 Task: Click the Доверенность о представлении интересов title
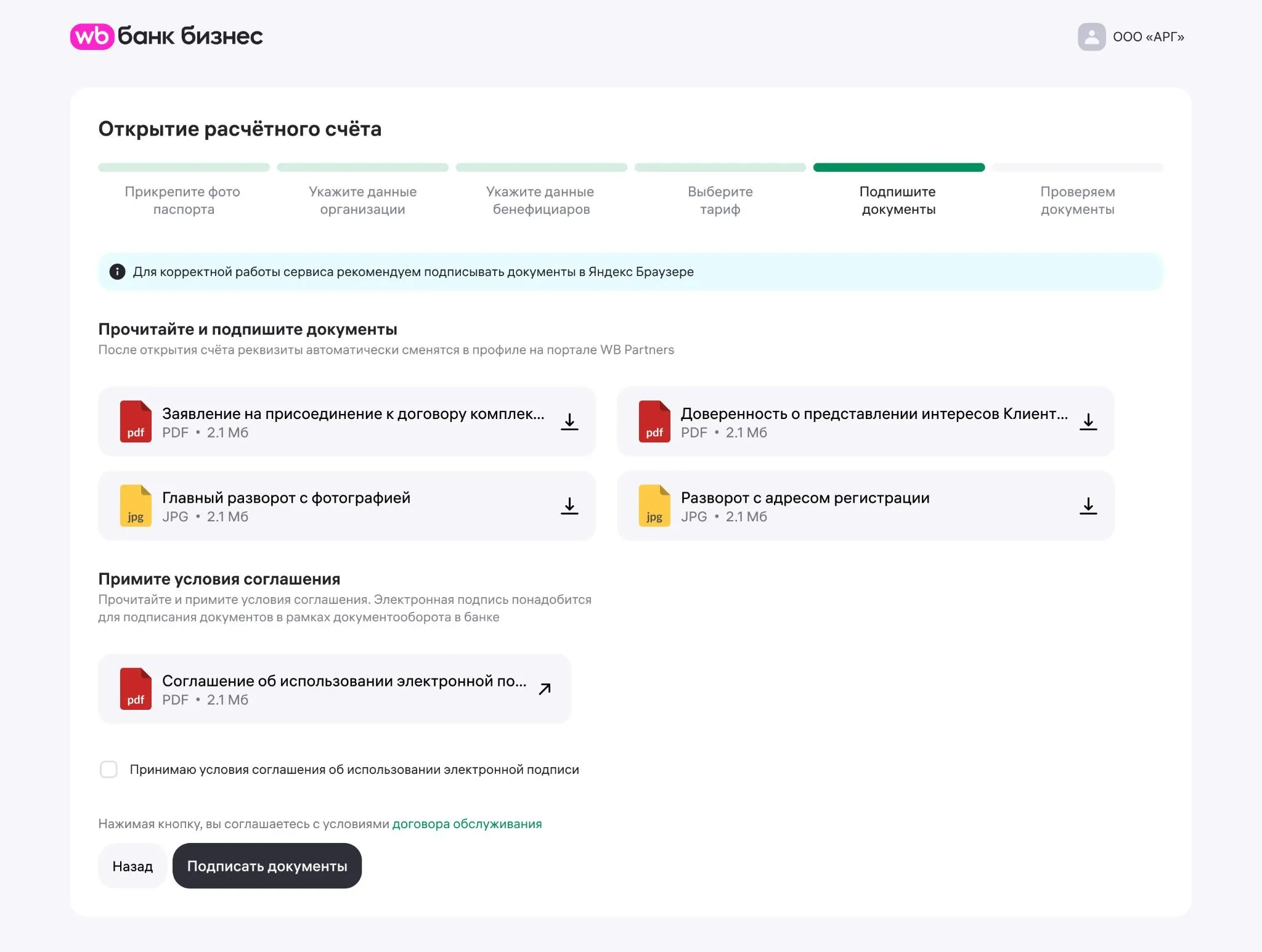pos(874,413)
